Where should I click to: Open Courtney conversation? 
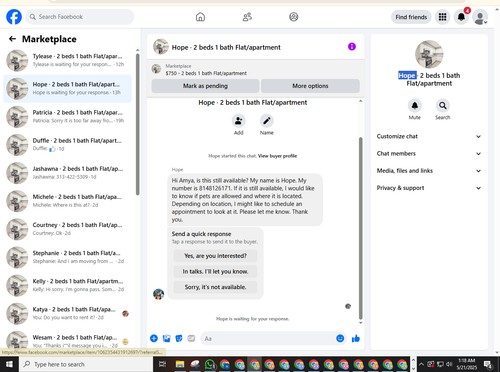pyautogui.click(x=67, y=229)
